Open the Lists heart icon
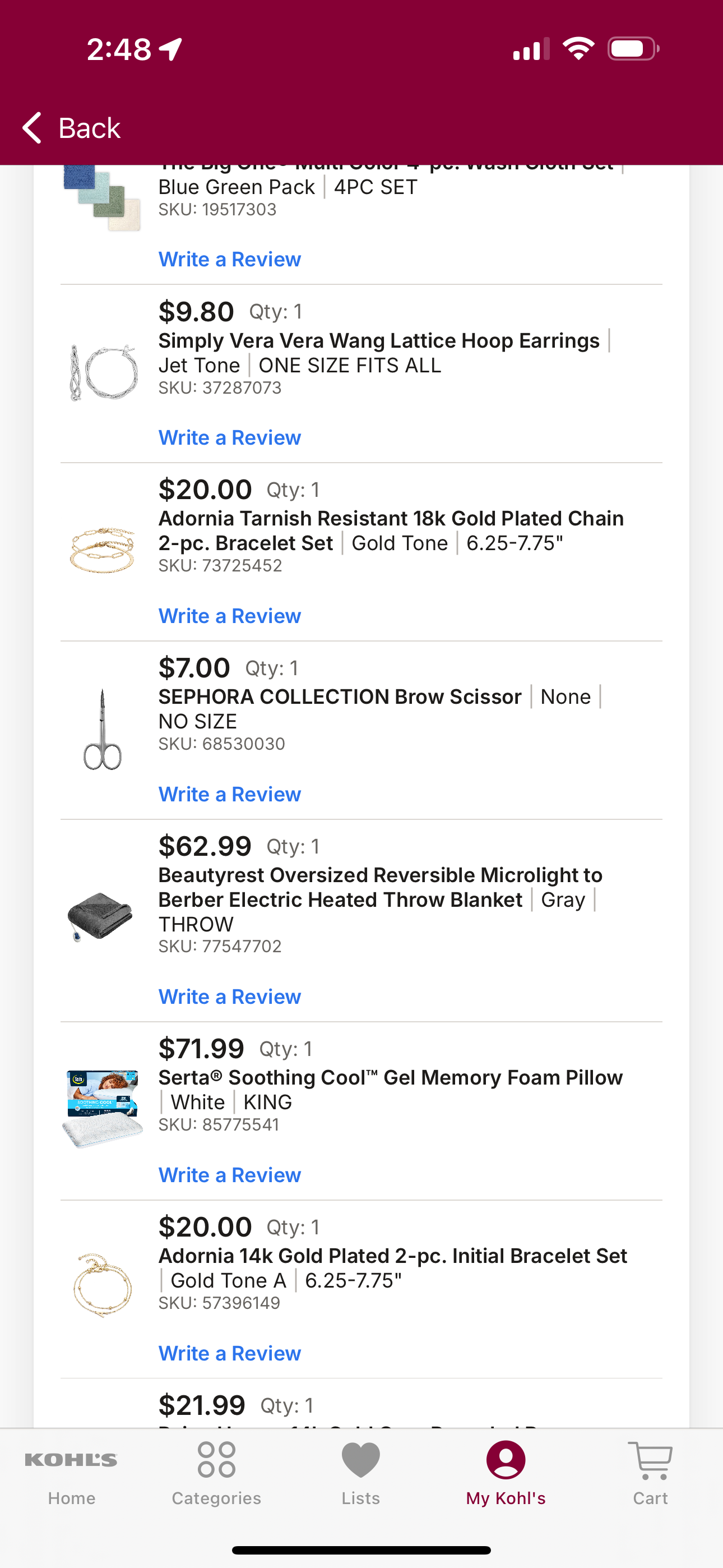This screenshot has height=1568, width=723. [x=361, y=1460]
